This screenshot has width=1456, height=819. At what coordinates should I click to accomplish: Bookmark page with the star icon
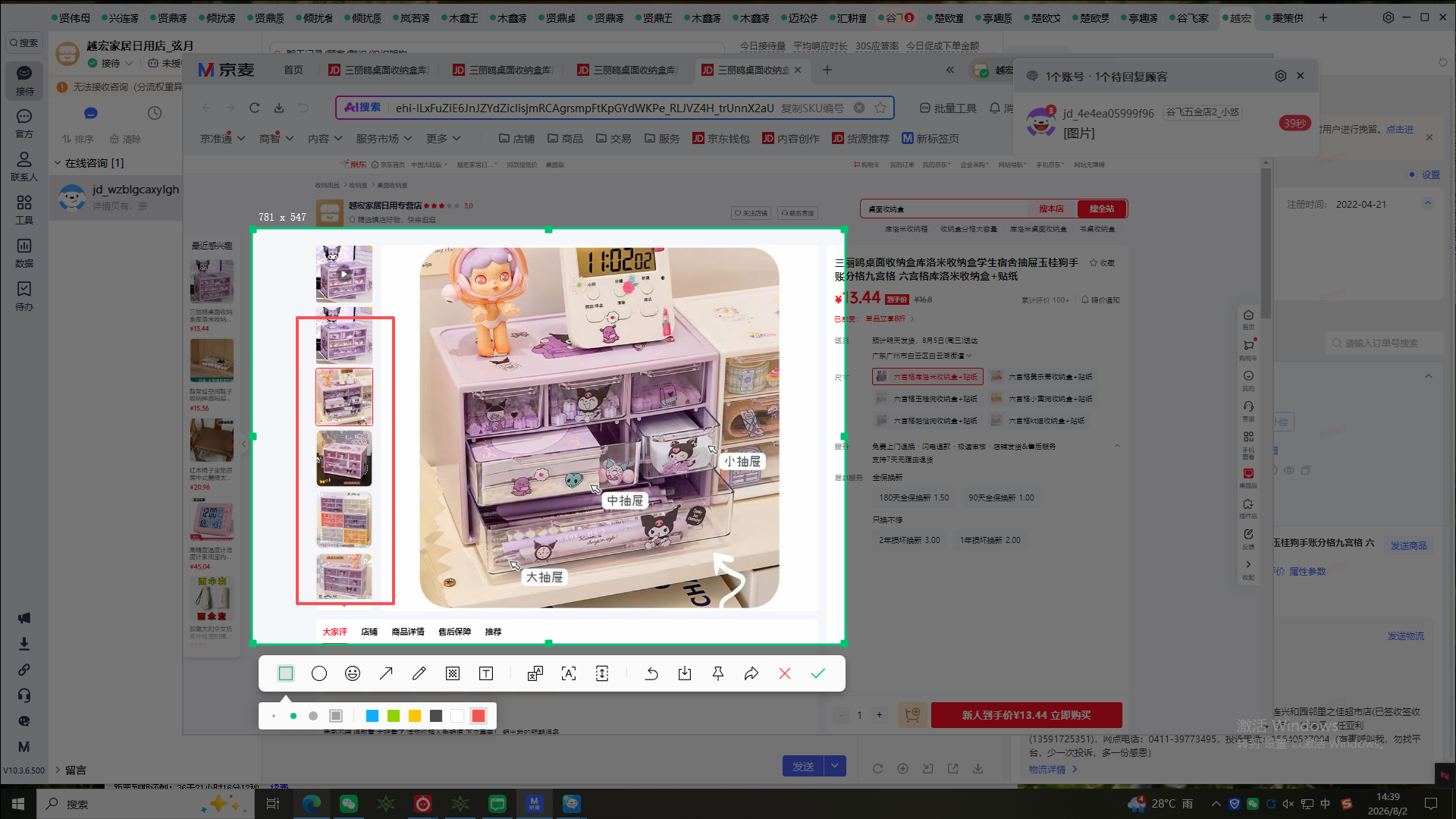[x=880, y=108]
